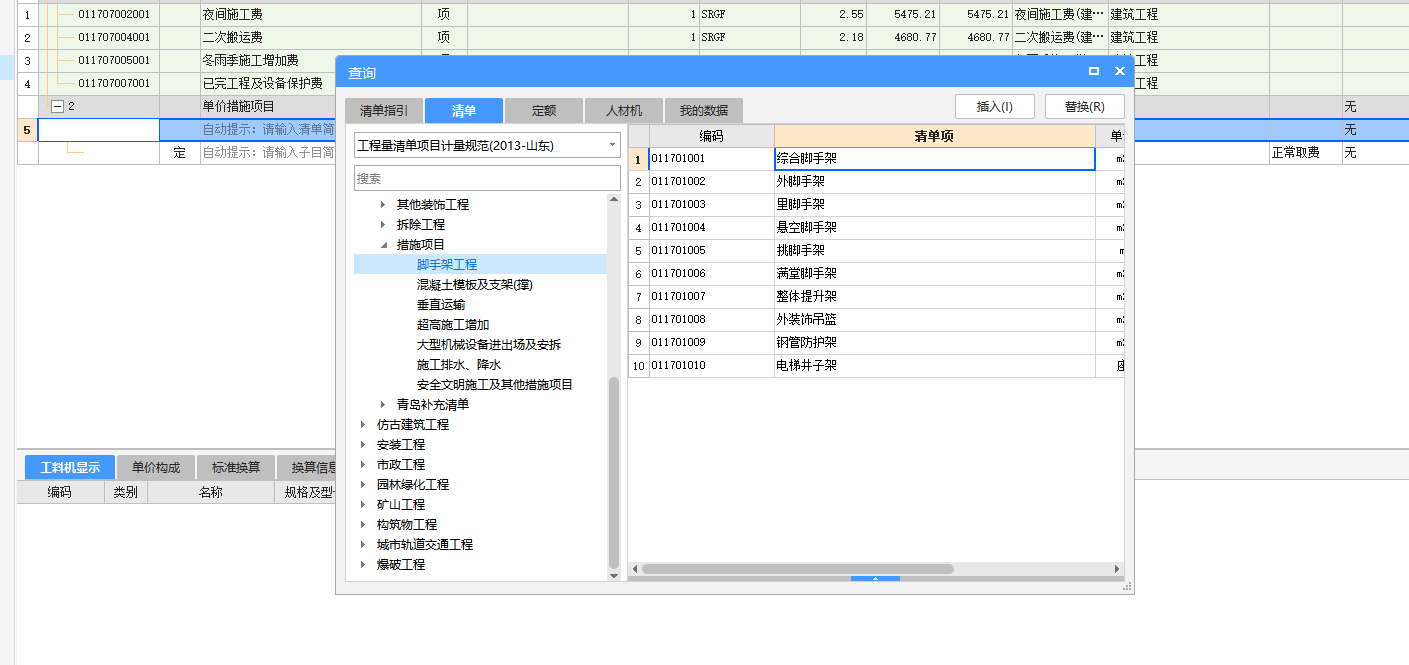Click the list horizontal scrollbar thumb
This screenshot has height=665, width=1409.
click(797, 569)
